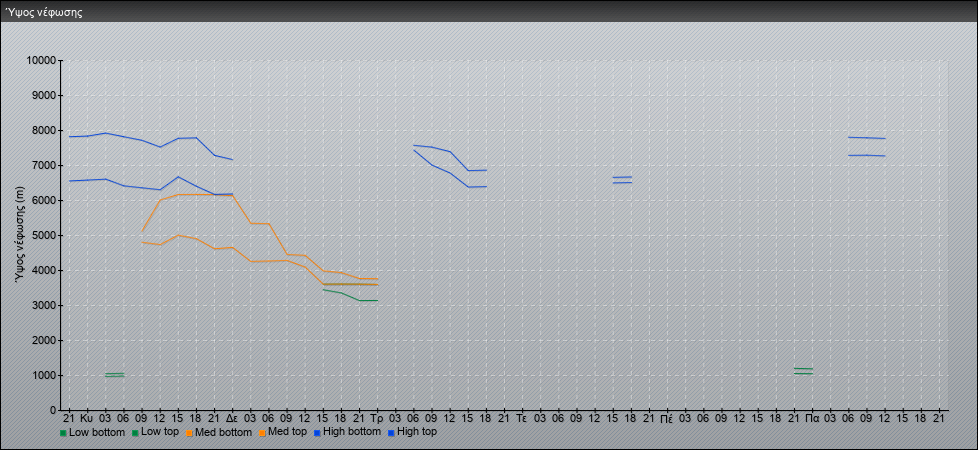The width and height of the screenshot is (978, 450).
Task: Select the Τρ day marker on the x-axis
Action: [x=376, y=417]
